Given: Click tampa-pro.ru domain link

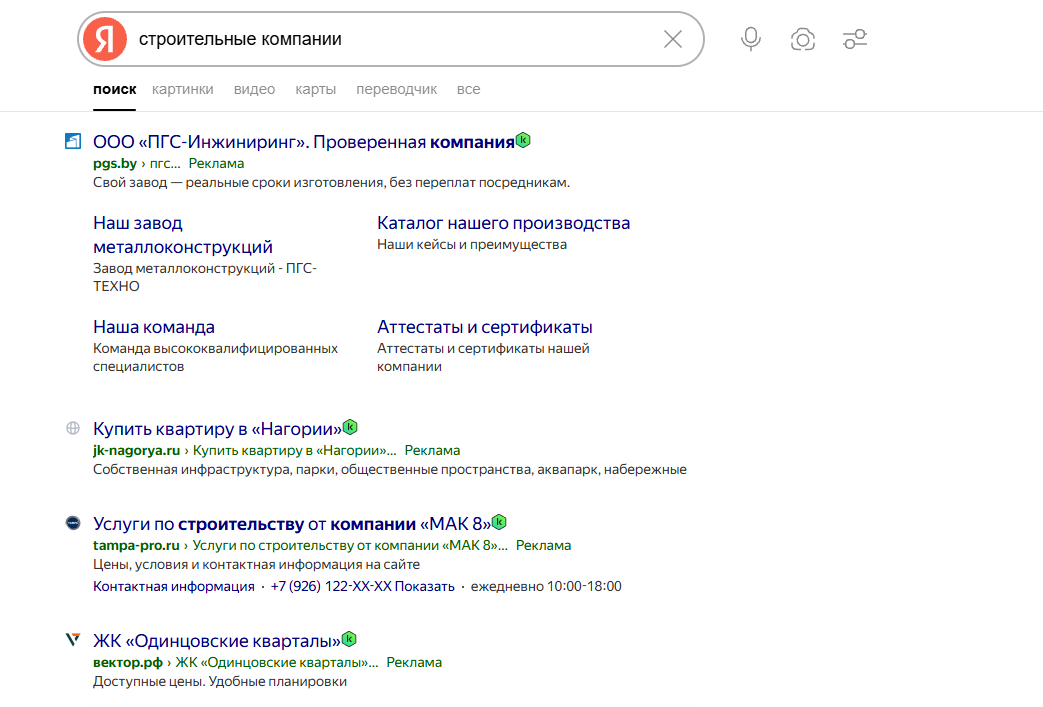Looking at the screenshot, I should (x=136, y=546).
